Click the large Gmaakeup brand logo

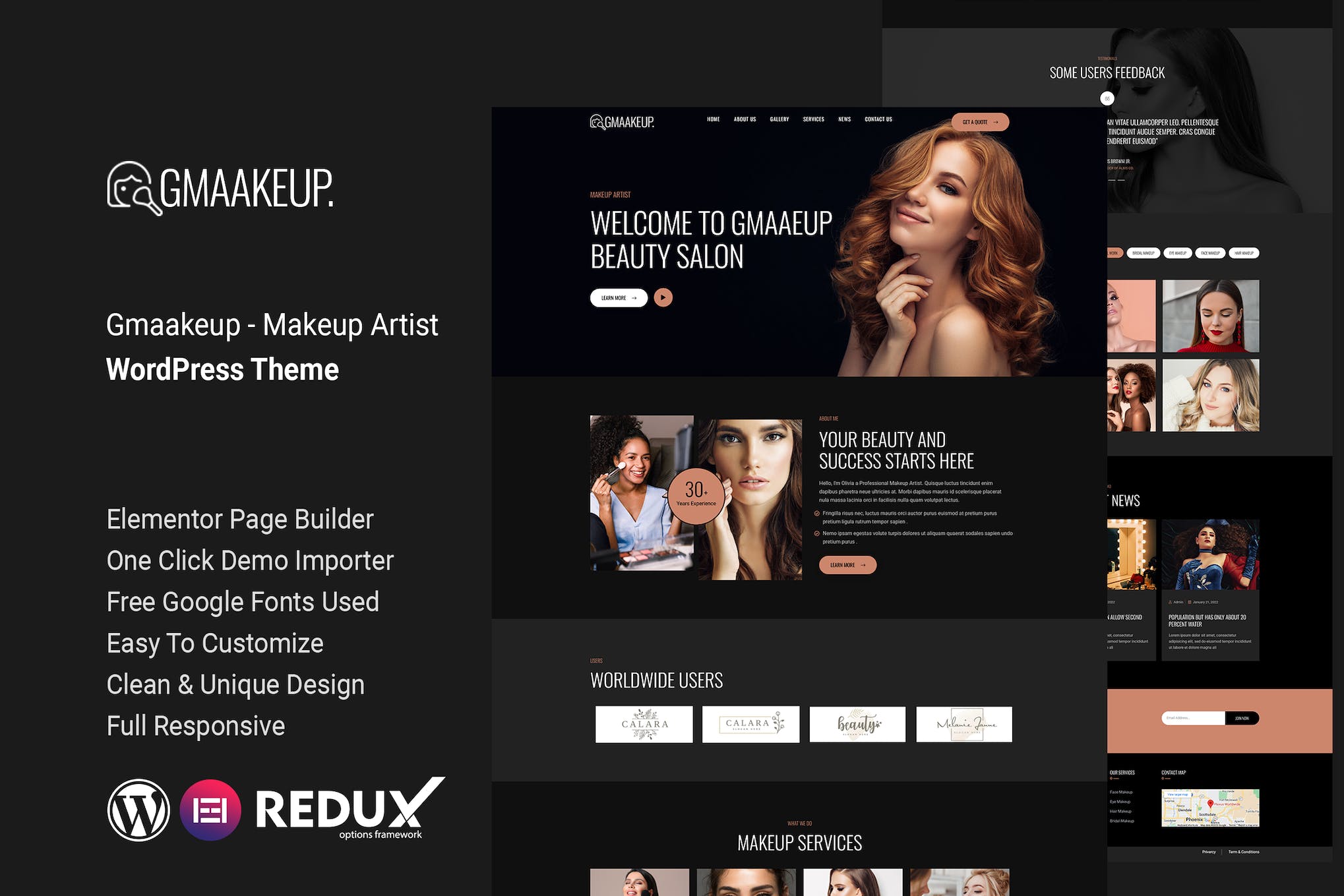220,189
